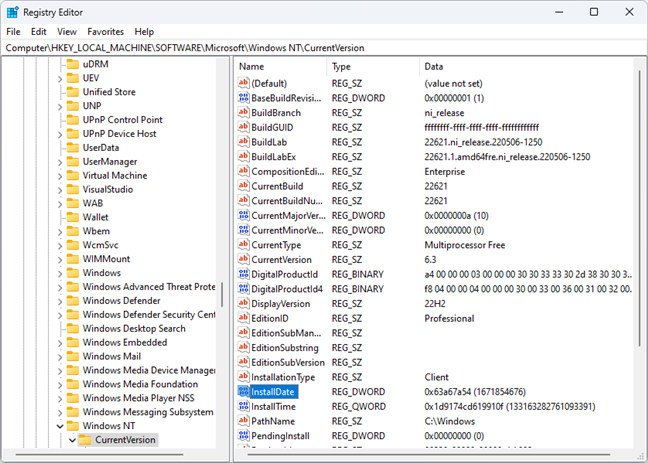This screenshot has width=648, height=463.
Task: Click the string icon next to BuildLabEx
Action: coord(243,157)
